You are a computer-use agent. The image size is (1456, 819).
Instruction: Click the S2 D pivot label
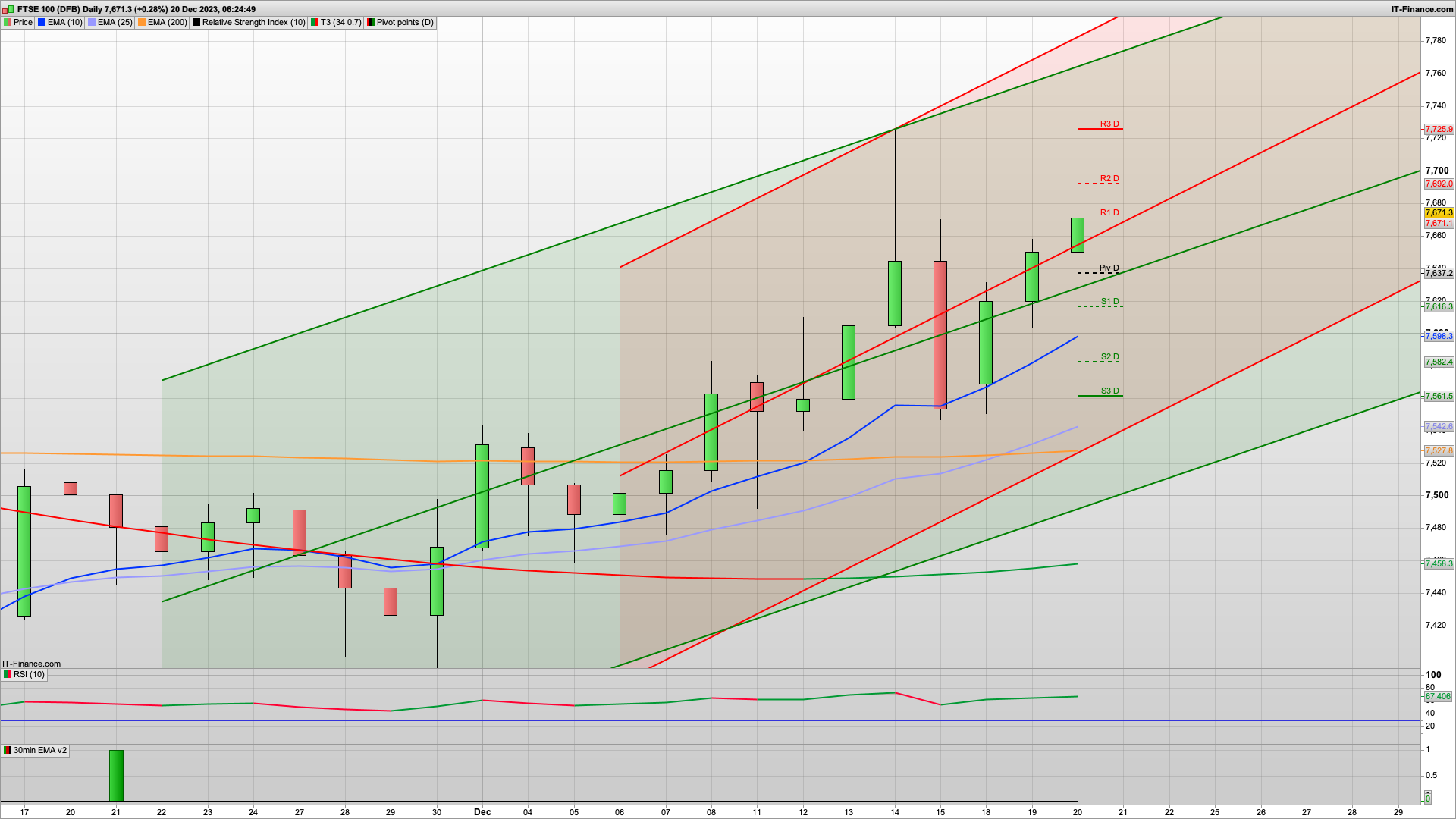pyautogui.click(x=1110, y=357)
